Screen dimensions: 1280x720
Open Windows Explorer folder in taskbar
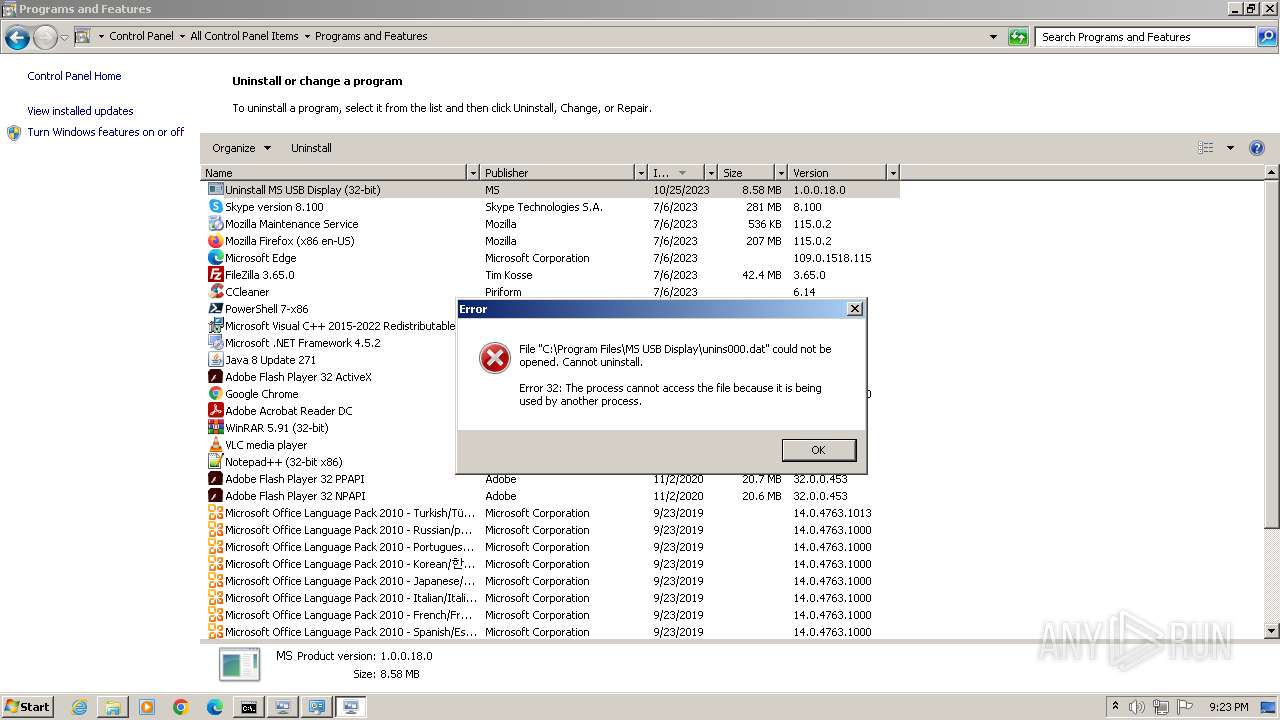tap(113, 707)
